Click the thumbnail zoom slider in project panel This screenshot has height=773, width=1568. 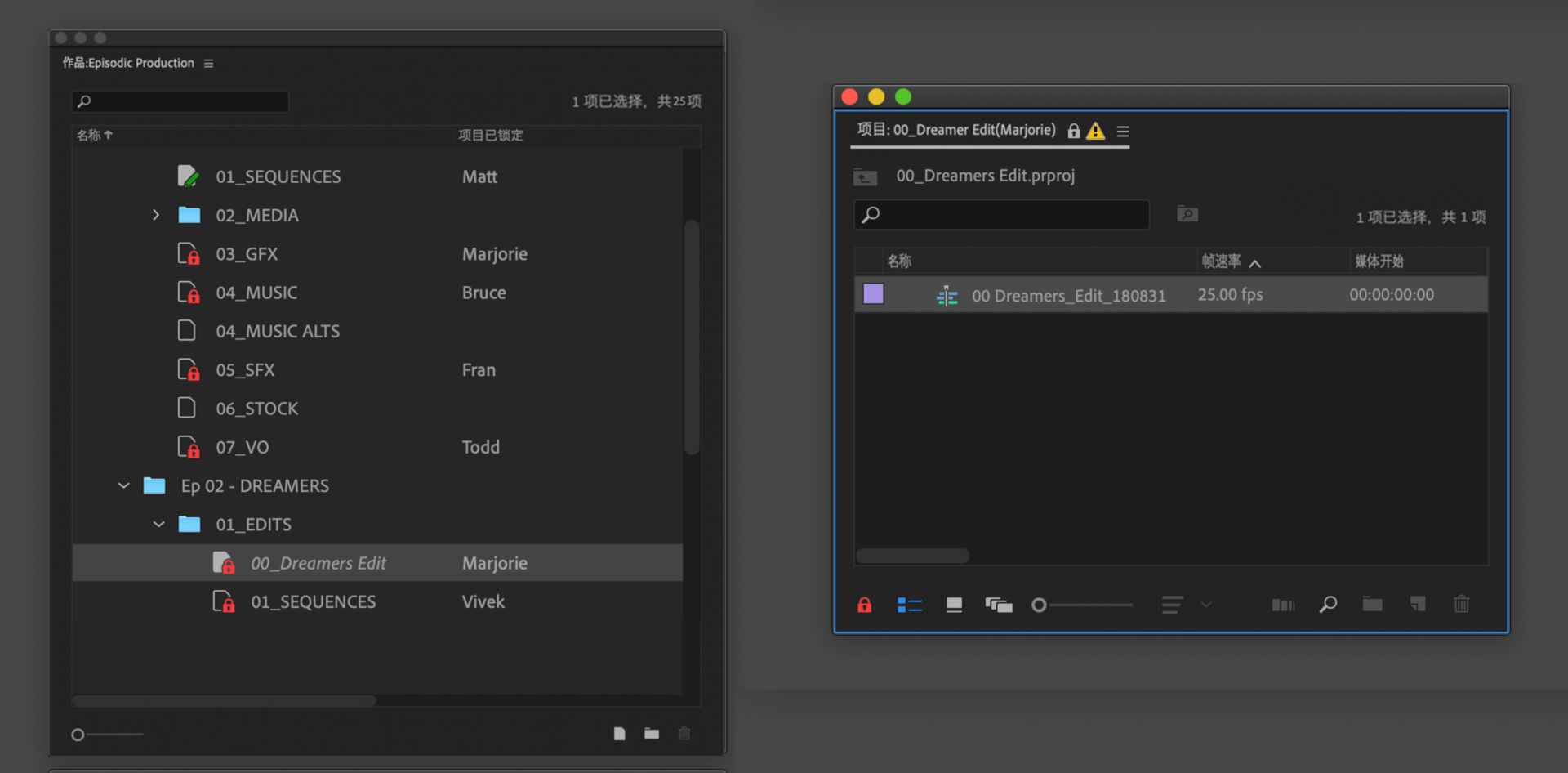coord(1084,605)
